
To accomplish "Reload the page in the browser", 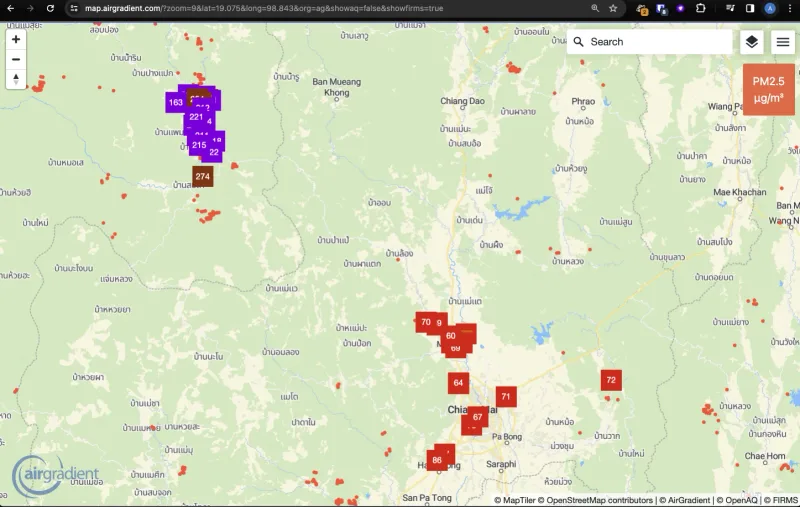I will (50, 8).
